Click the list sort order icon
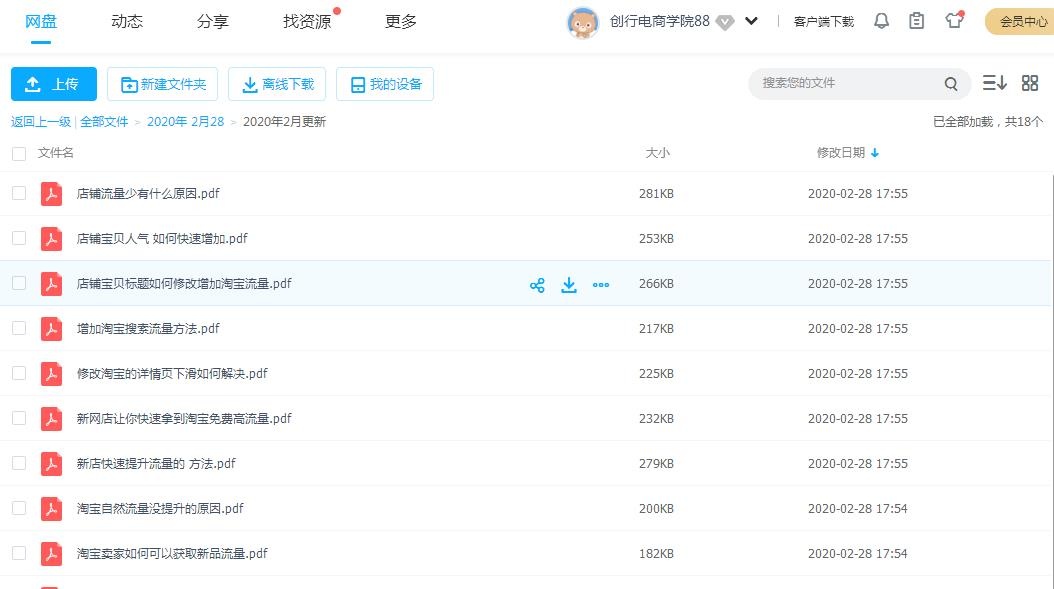Image resolution: width=1054 pixels, height=589 pixels. (x=994, y=83)
